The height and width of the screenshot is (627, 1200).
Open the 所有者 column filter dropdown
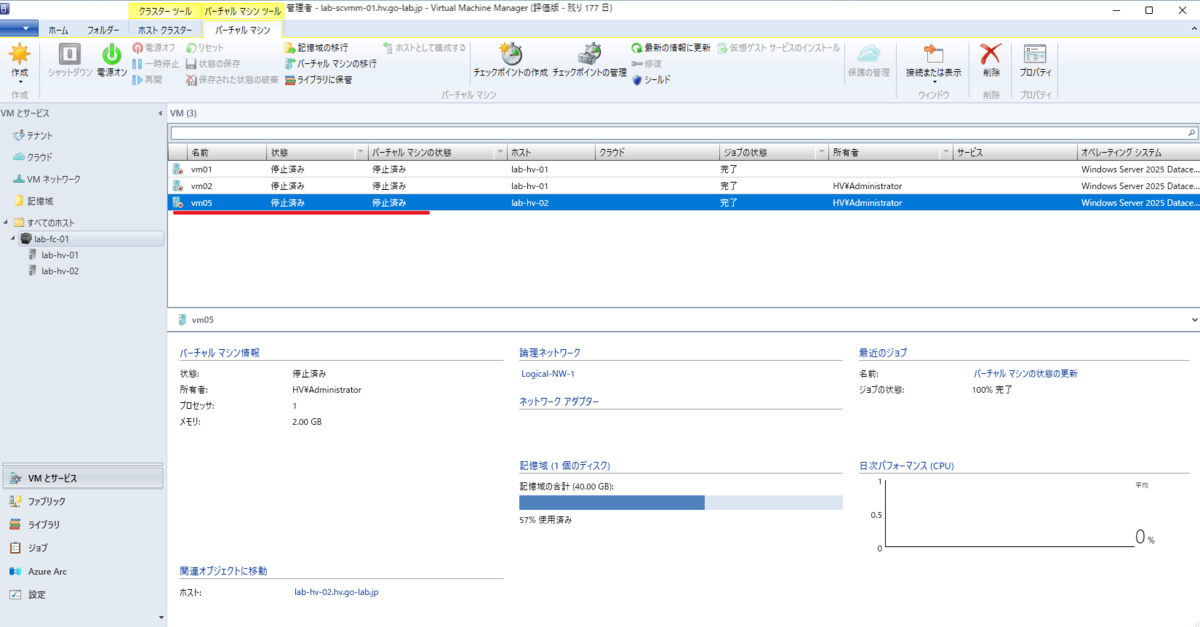945,153
